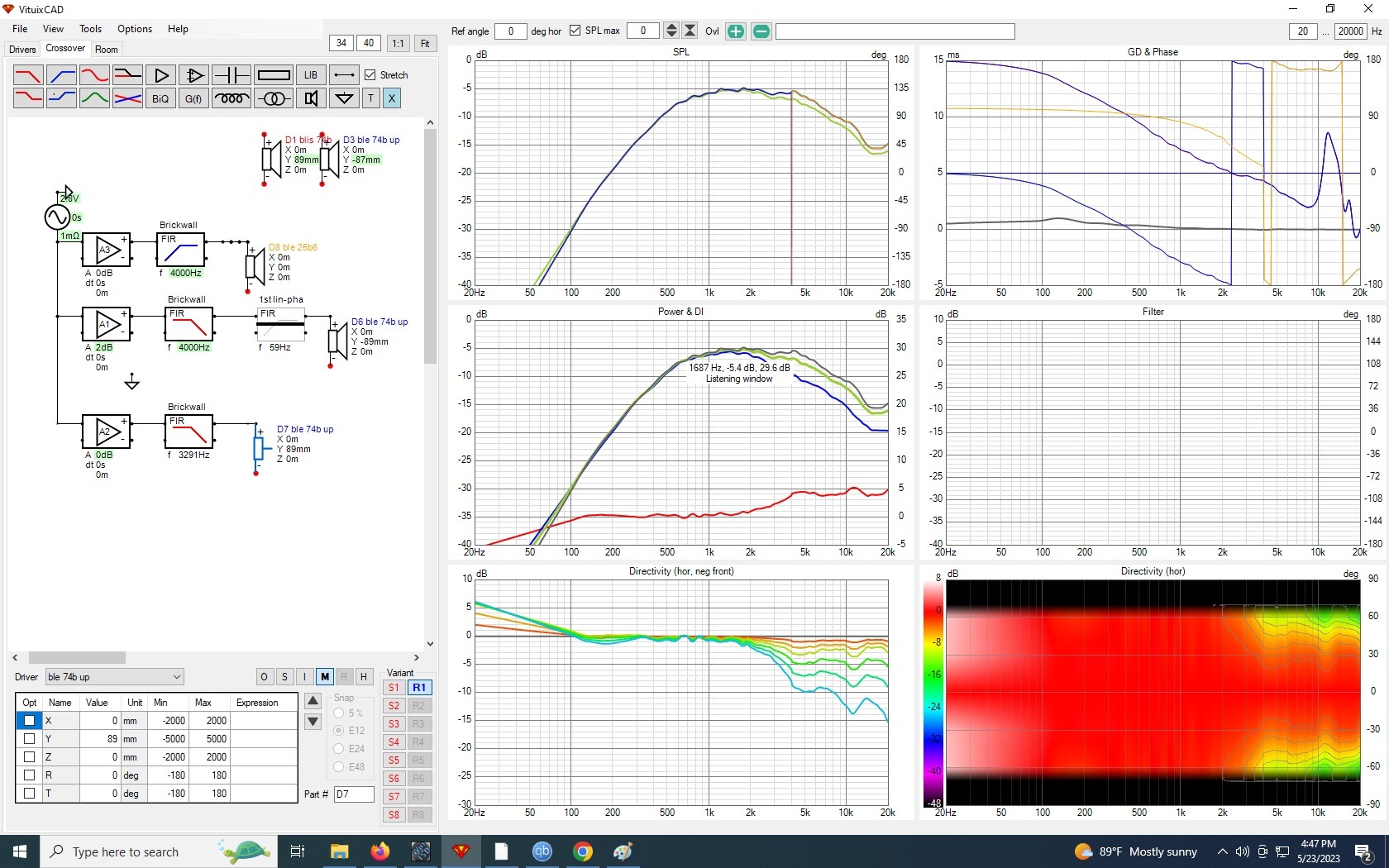Image resolution: width=1389 pixels, height=868 pixels.
Task: Set schematic zoom to 1:1
Action: [x=398, y=44]
